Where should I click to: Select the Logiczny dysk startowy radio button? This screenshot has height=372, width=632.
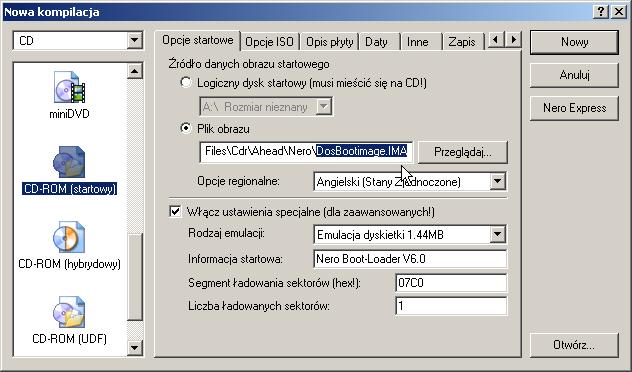coord(186,83)
